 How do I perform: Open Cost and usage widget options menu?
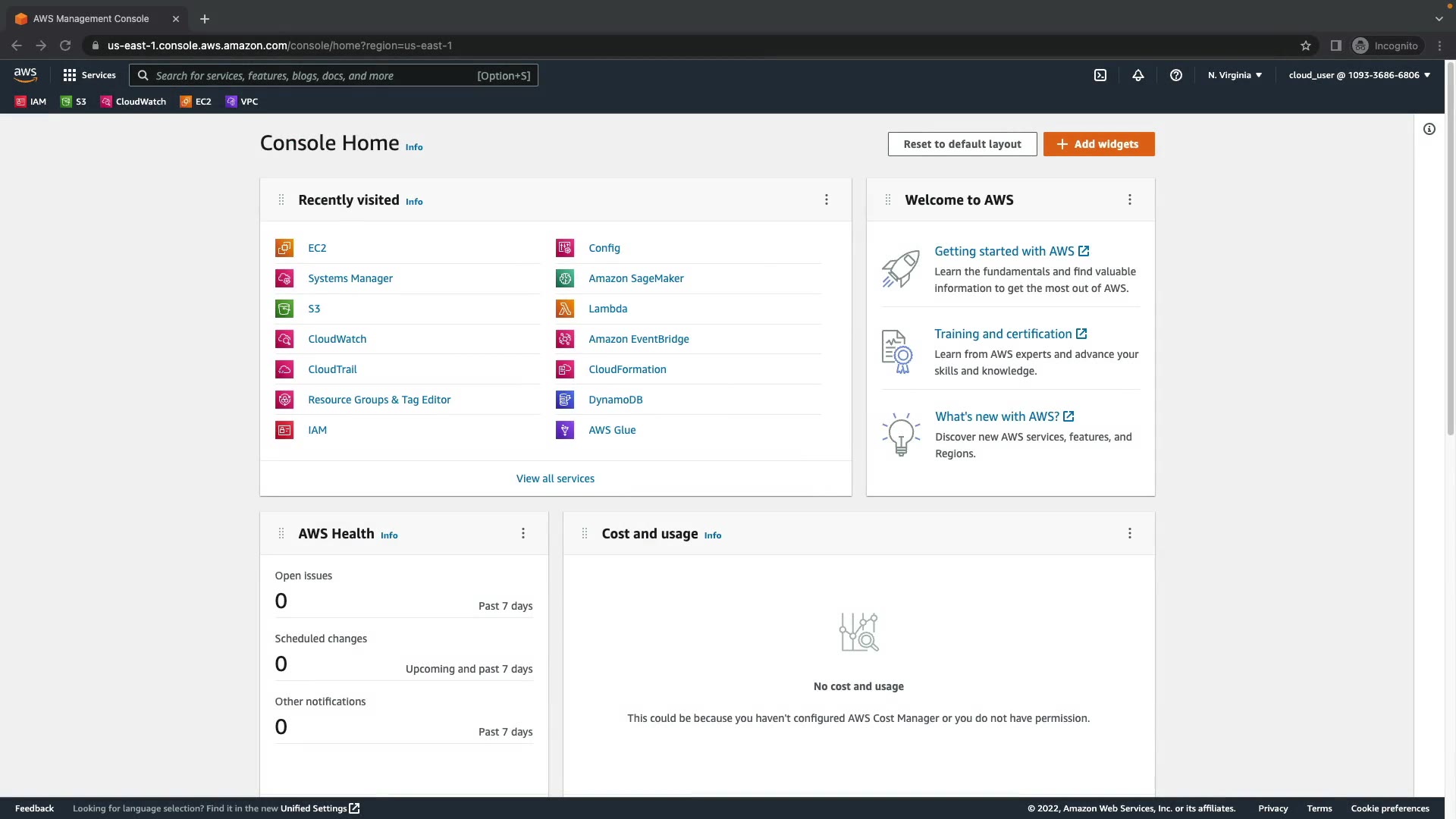coord(1130,533)
